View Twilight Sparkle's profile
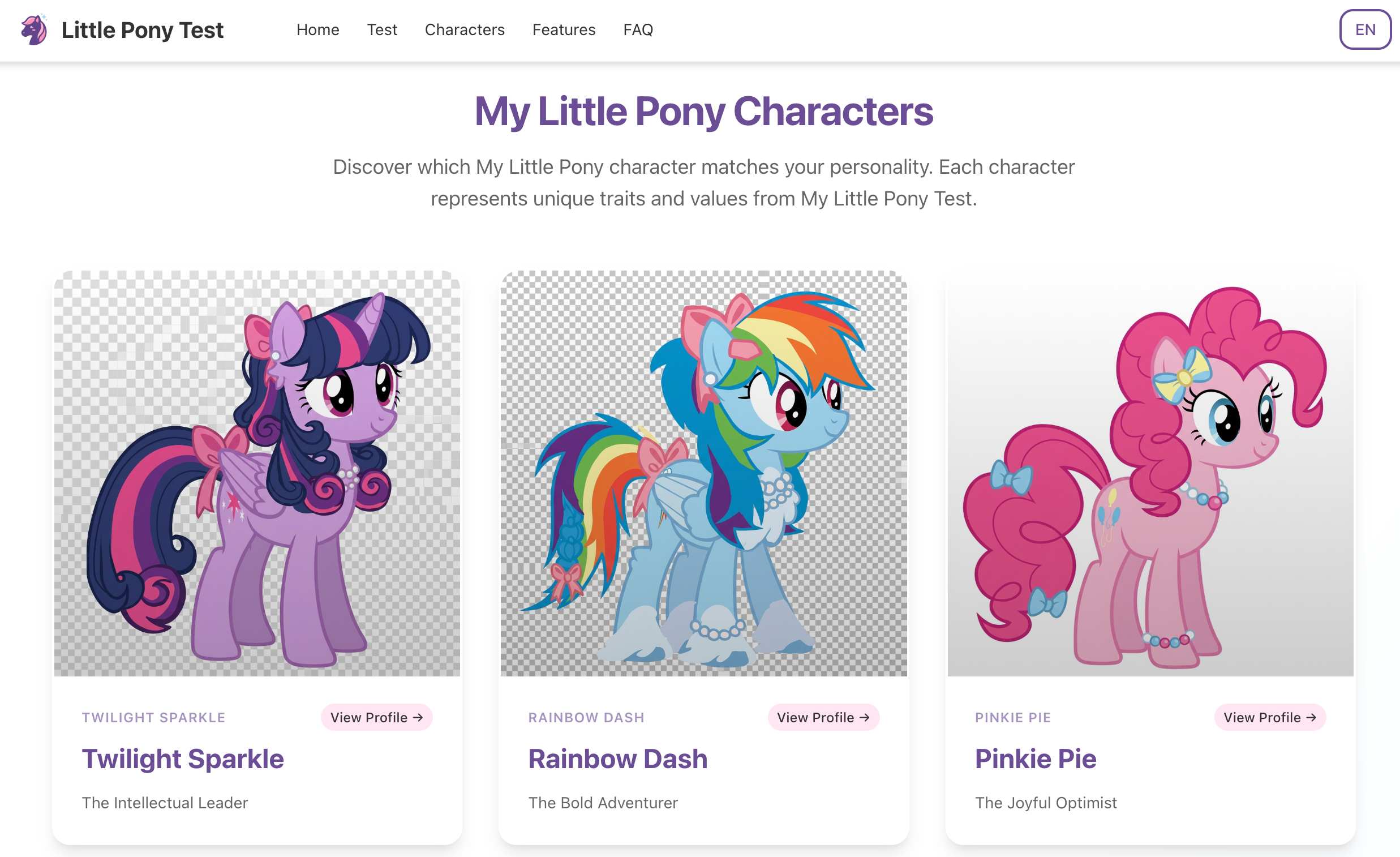1400x857 pixels. [377, 717]
